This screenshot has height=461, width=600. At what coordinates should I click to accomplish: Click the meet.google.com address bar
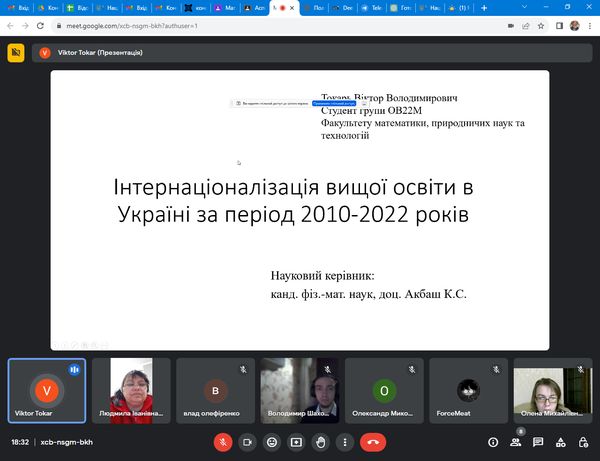[250, 25]
